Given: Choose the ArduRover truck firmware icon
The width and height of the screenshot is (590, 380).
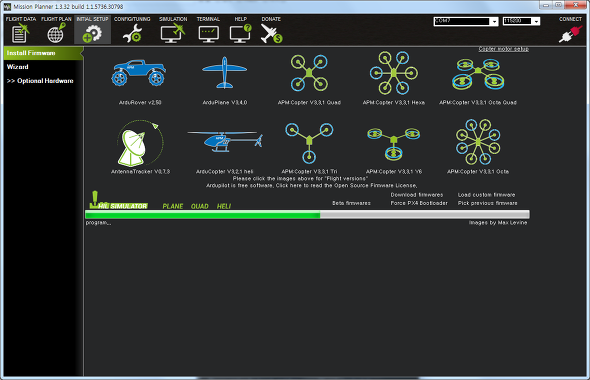Looking at the screenshot, I should (x=139, y=73).
